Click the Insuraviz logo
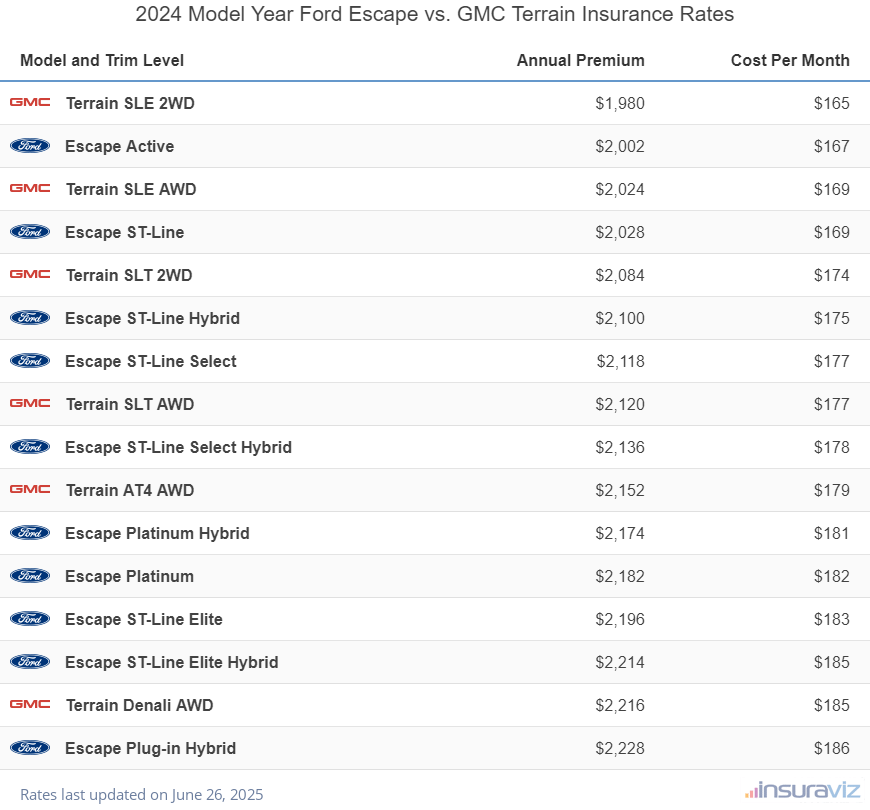Viewport: 870px width, 810px height. 802,790
